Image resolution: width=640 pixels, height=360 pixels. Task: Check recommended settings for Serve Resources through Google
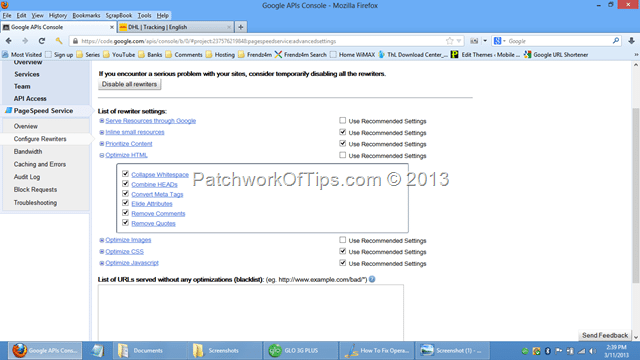point(342,120)
